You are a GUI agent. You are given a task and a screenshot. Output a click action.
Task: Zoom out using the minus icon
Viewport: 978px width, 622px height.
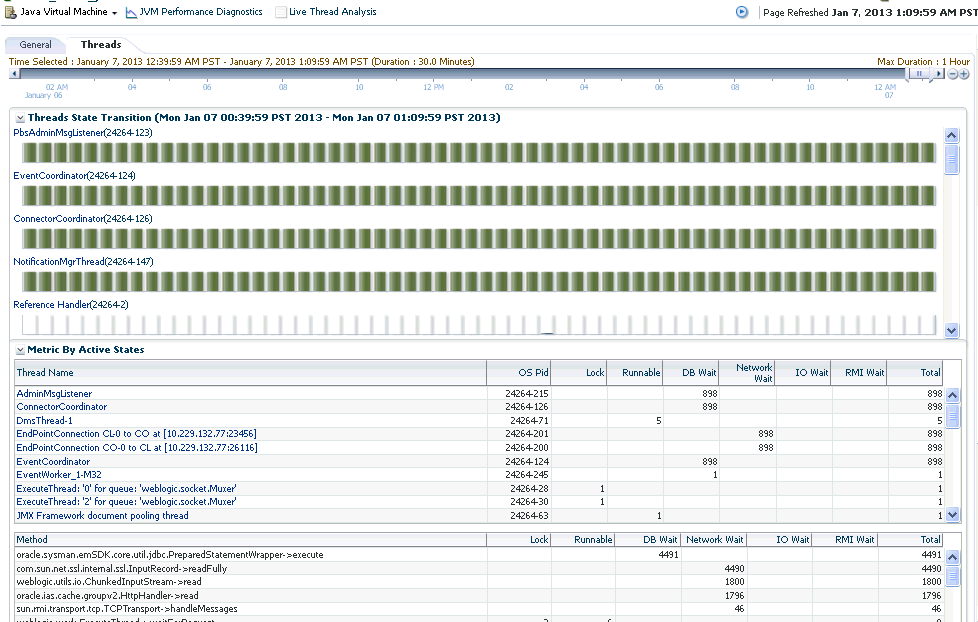pyautogui.click(x=952, y=73)
